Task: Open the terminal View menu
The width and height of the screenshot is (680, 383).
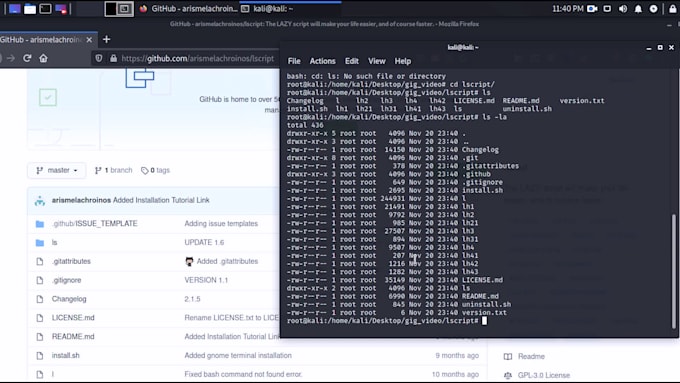Action: 376,61
